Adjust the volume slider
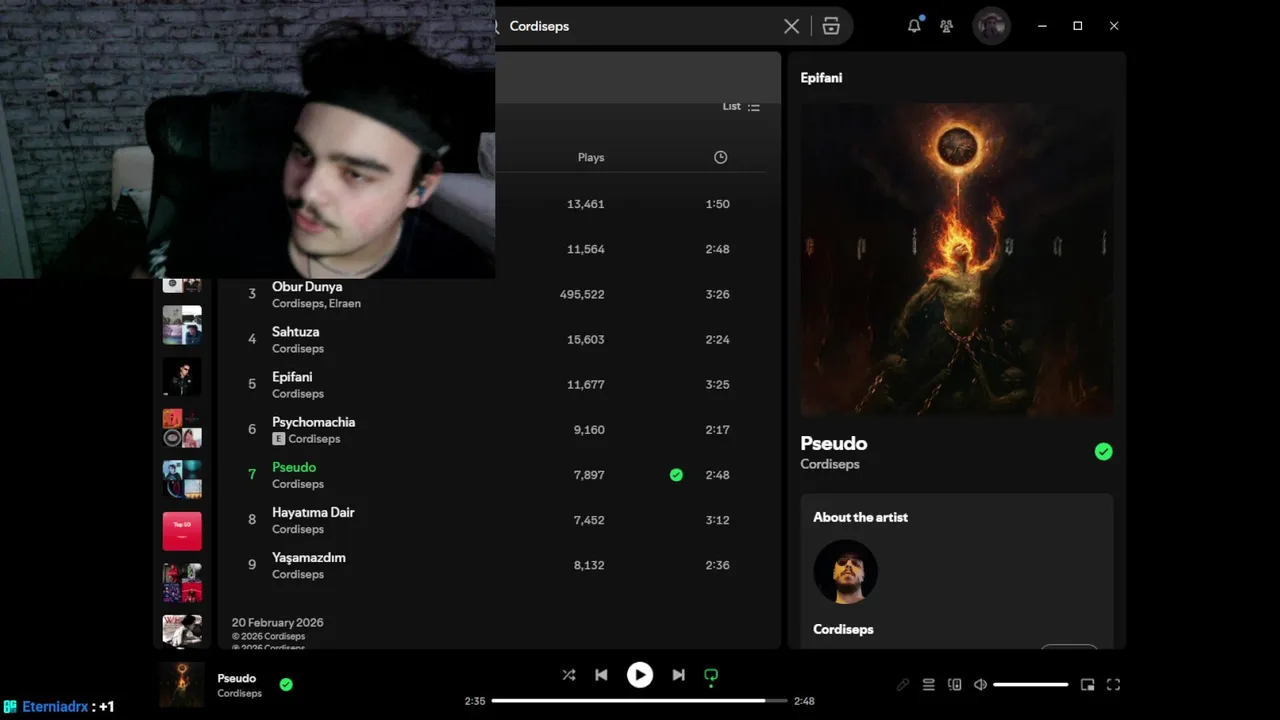The height and width of the screenshot is (720, 1280). (1031, 685)
